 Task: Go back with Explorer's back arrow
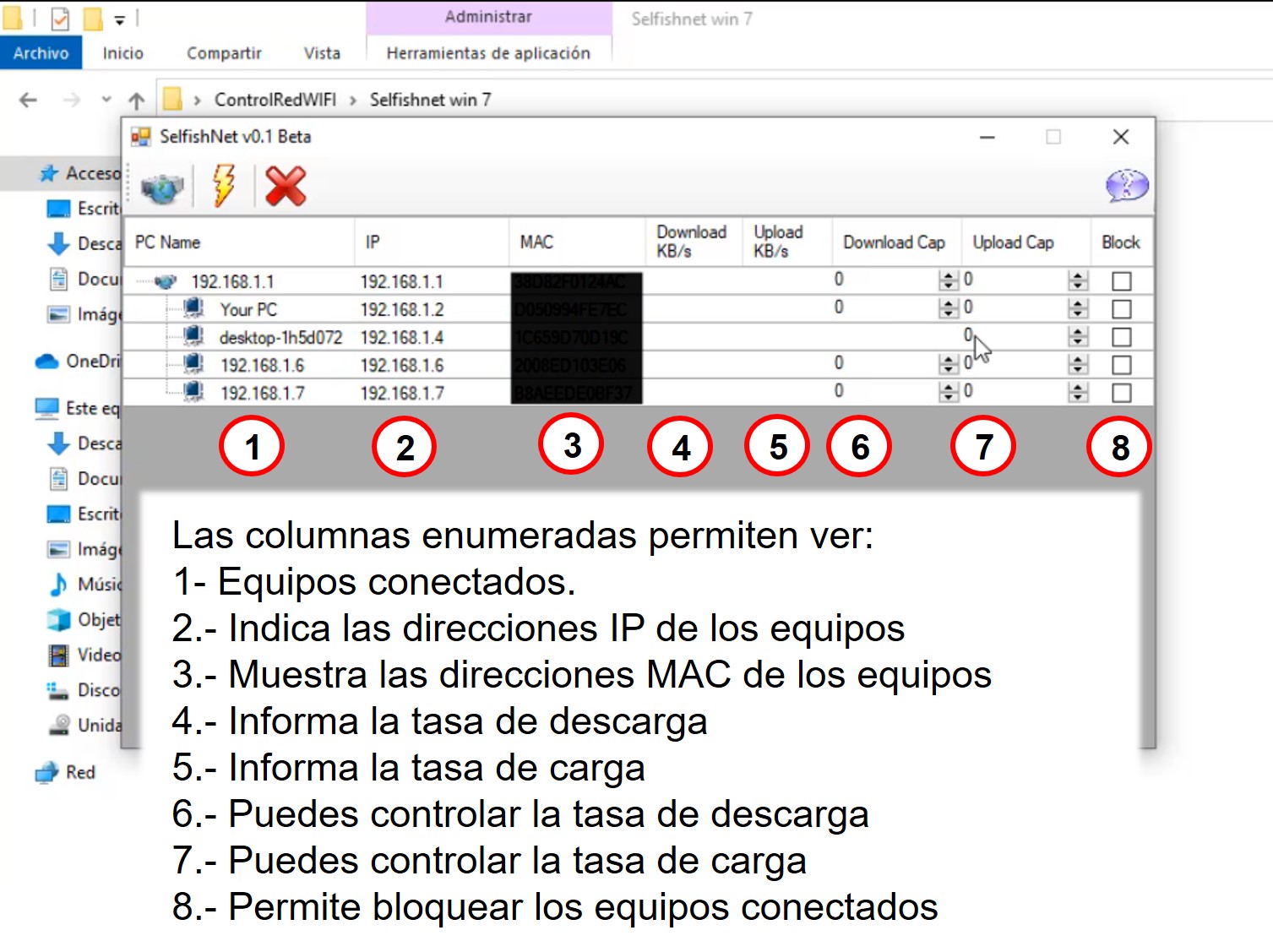28,100
